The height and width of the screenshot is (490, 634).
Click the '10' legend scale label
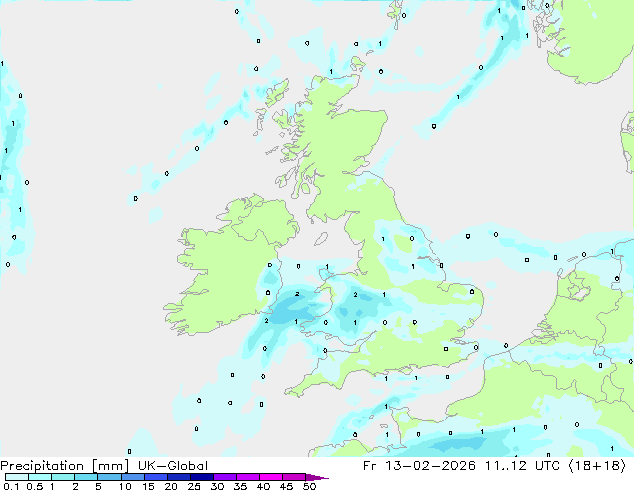click(125, 486)
